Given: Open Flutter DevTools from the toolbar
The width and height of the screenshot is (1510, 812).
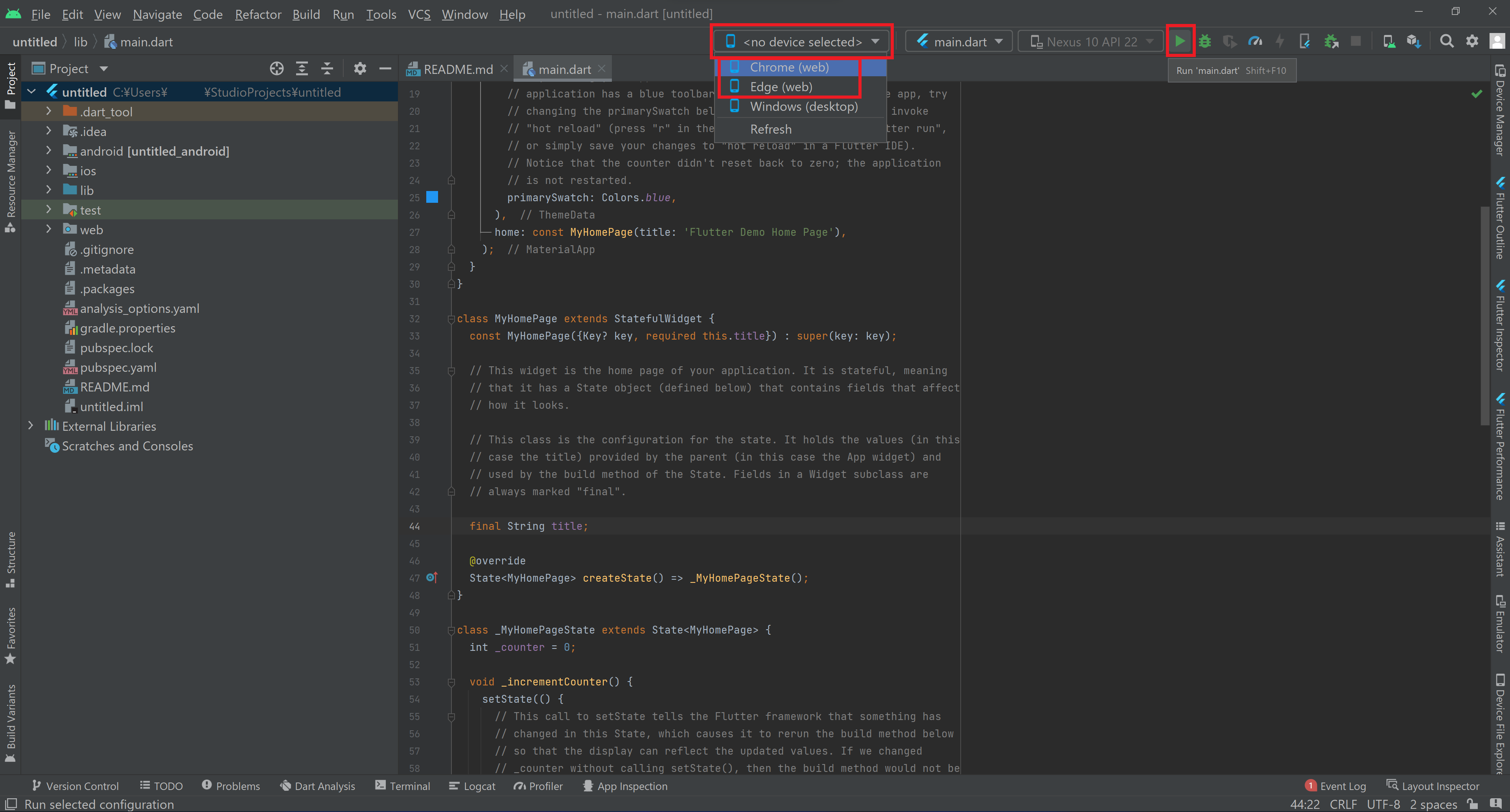Looking at the screenshot, I should (1304, 41).
